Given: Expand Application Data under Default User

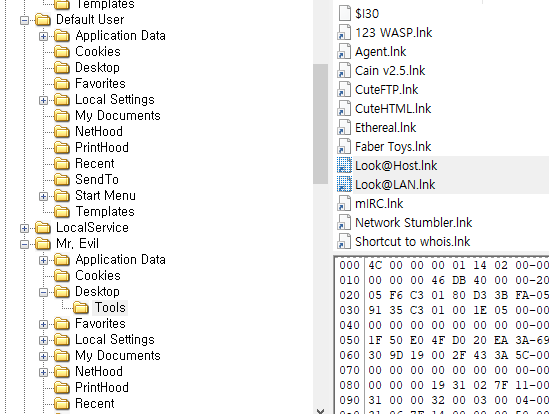Looking at the screenshot, I should (43, 36).
